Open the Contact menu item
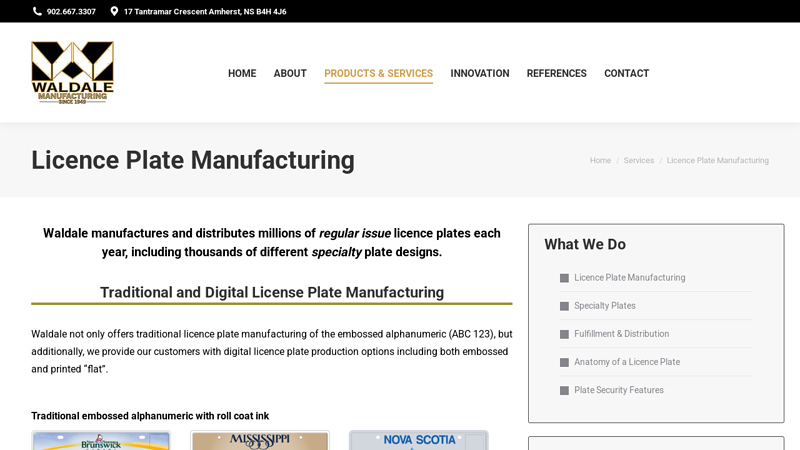Image resolution: width=800 pixels, height=450 pixels. pyautogui.click(x=627, y=73)
